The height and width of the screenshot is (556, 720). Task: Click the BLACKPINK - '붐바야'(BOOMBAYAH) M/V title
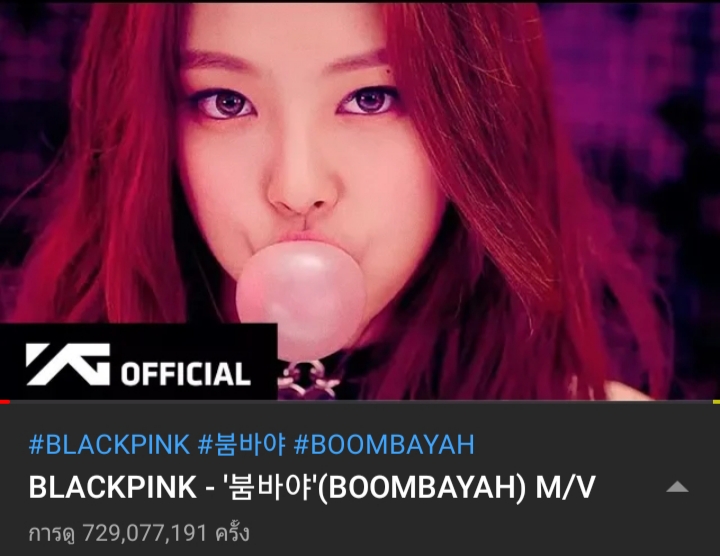[x=312, y=487]
